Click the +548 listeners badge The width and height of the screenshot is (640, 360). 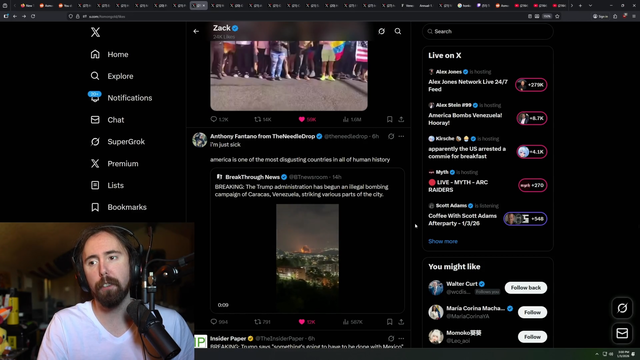(x=525, y=219)
